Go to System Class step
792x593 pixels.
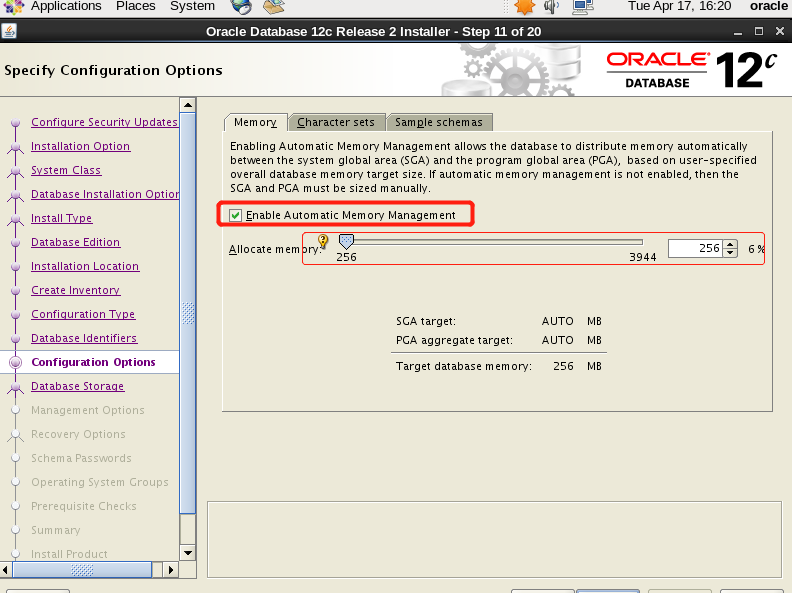pos(66,170)
